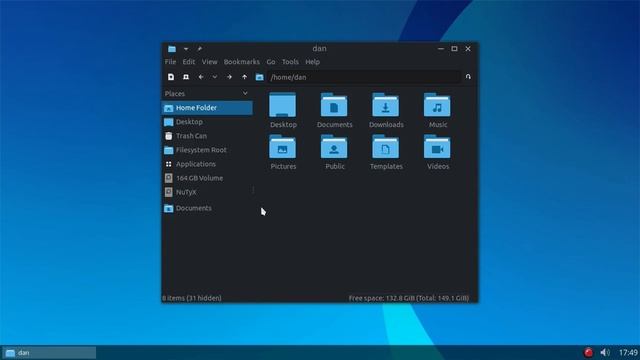The height and width of the screenshot is (360, 640).
Task: Maximize the dan file manager window
Action: (454, 49)
